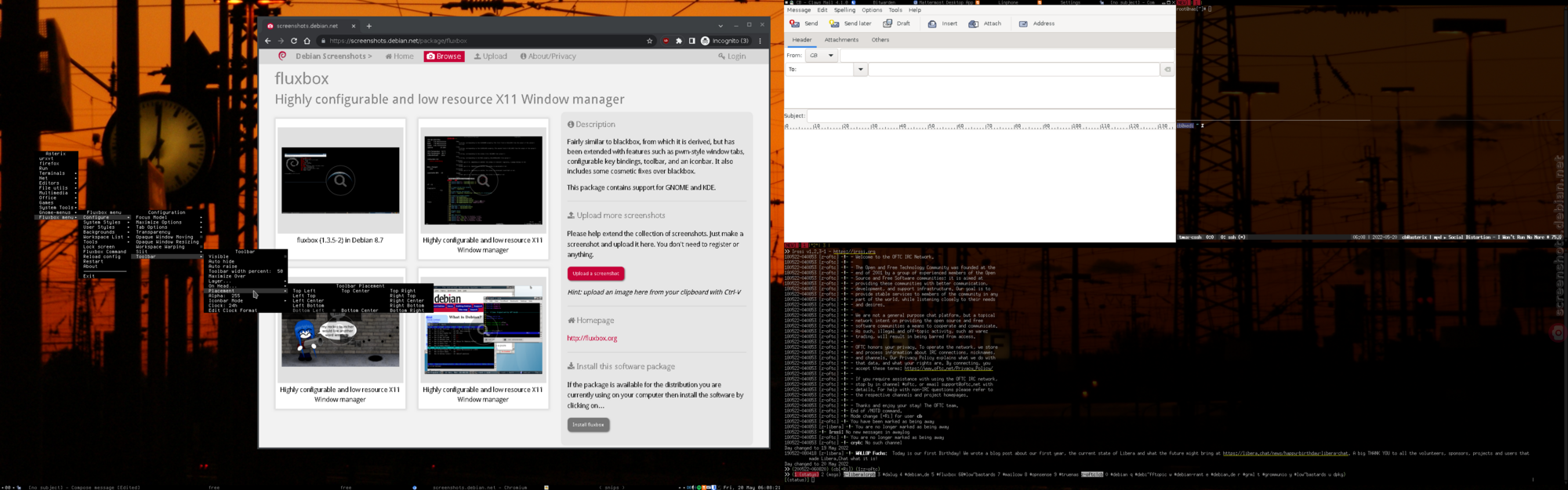
Task: Close the screenshots.debian.net tab
Action: pos(354,26)
